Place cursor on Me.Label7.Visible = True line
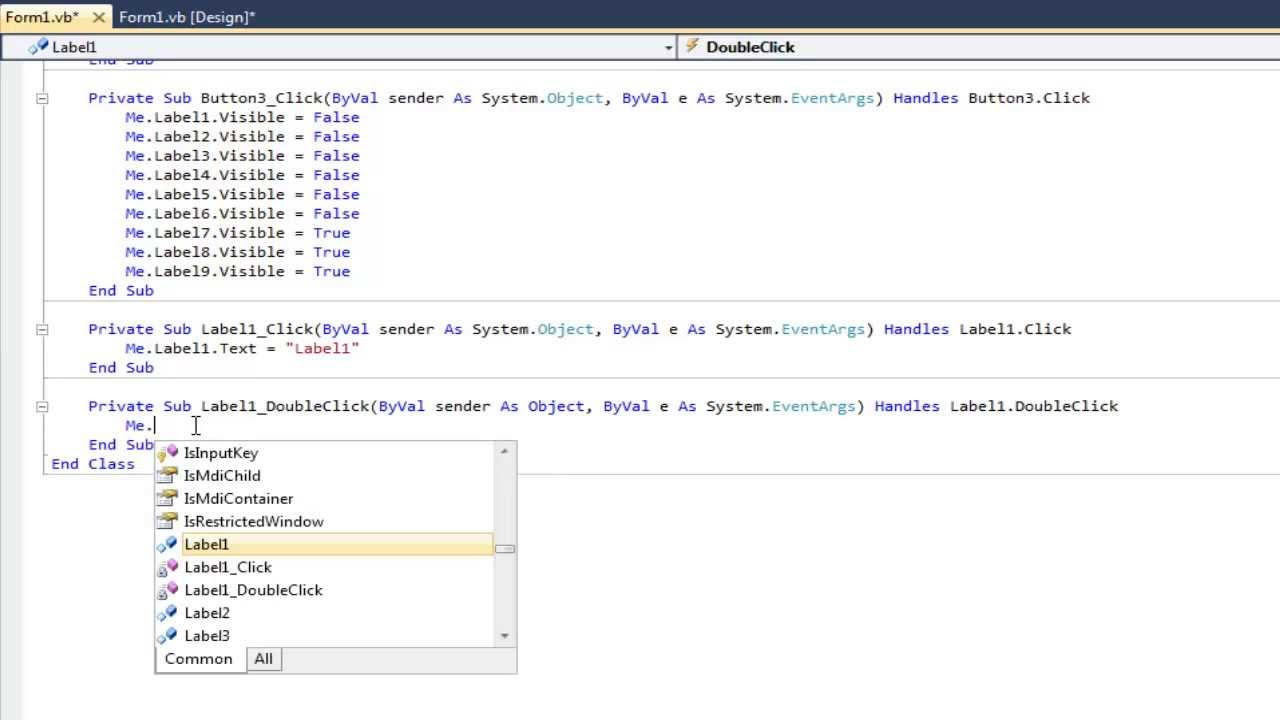Viewport: 1280px width, 720px height. 237,233
